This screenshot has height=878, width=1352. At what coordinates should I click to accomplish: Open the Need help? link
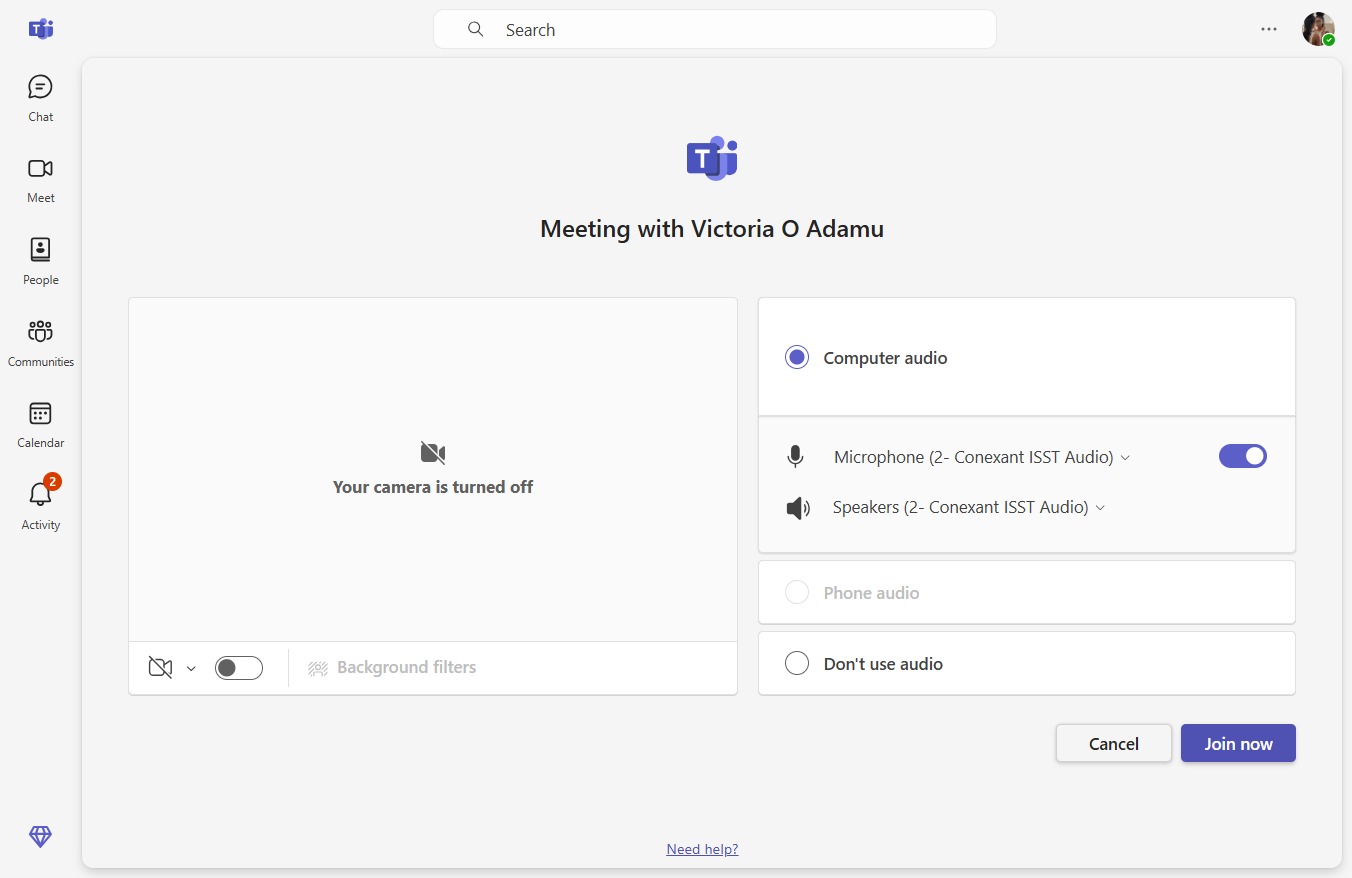point(702,849)
